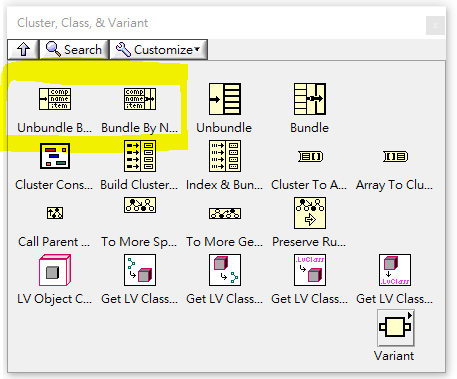Click the 'Index & Bun...' label text
Image resolution: width=457 pixels, height=379 pixels.
224,185
